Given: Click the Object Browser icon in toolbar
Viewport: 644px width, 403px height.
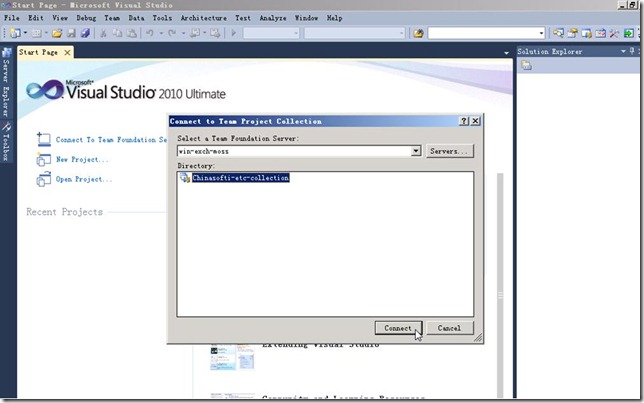Looking at the screenshot, I should (586, 33).
